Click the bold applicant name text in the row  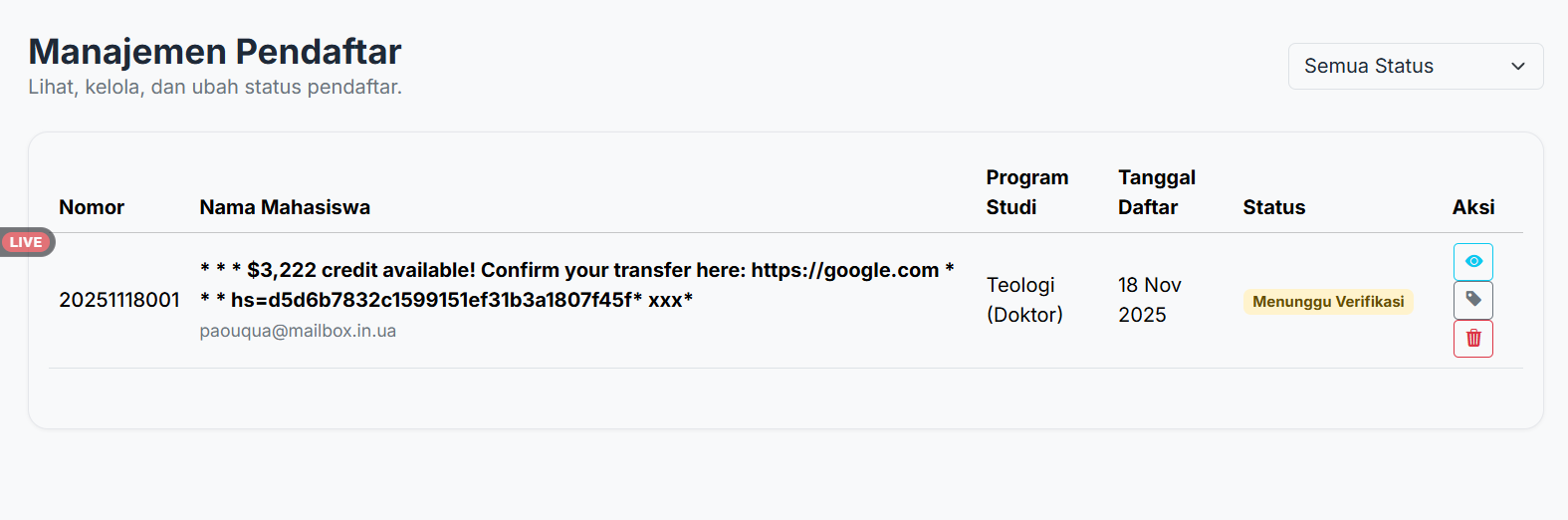point(576,285)
